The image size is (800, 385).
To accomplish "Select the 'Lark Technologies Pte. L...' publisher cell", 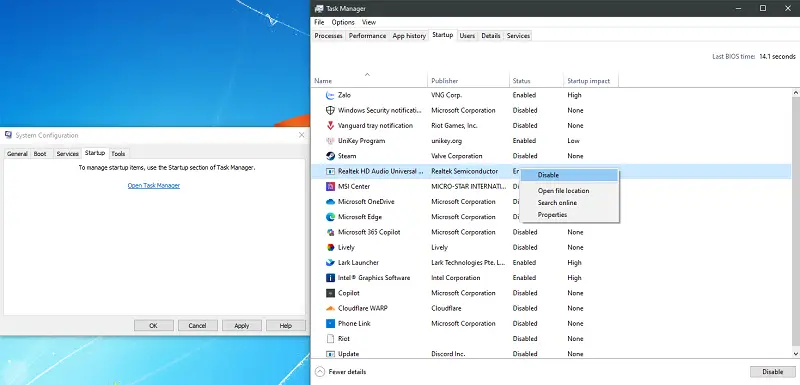I will coord(468,263).
